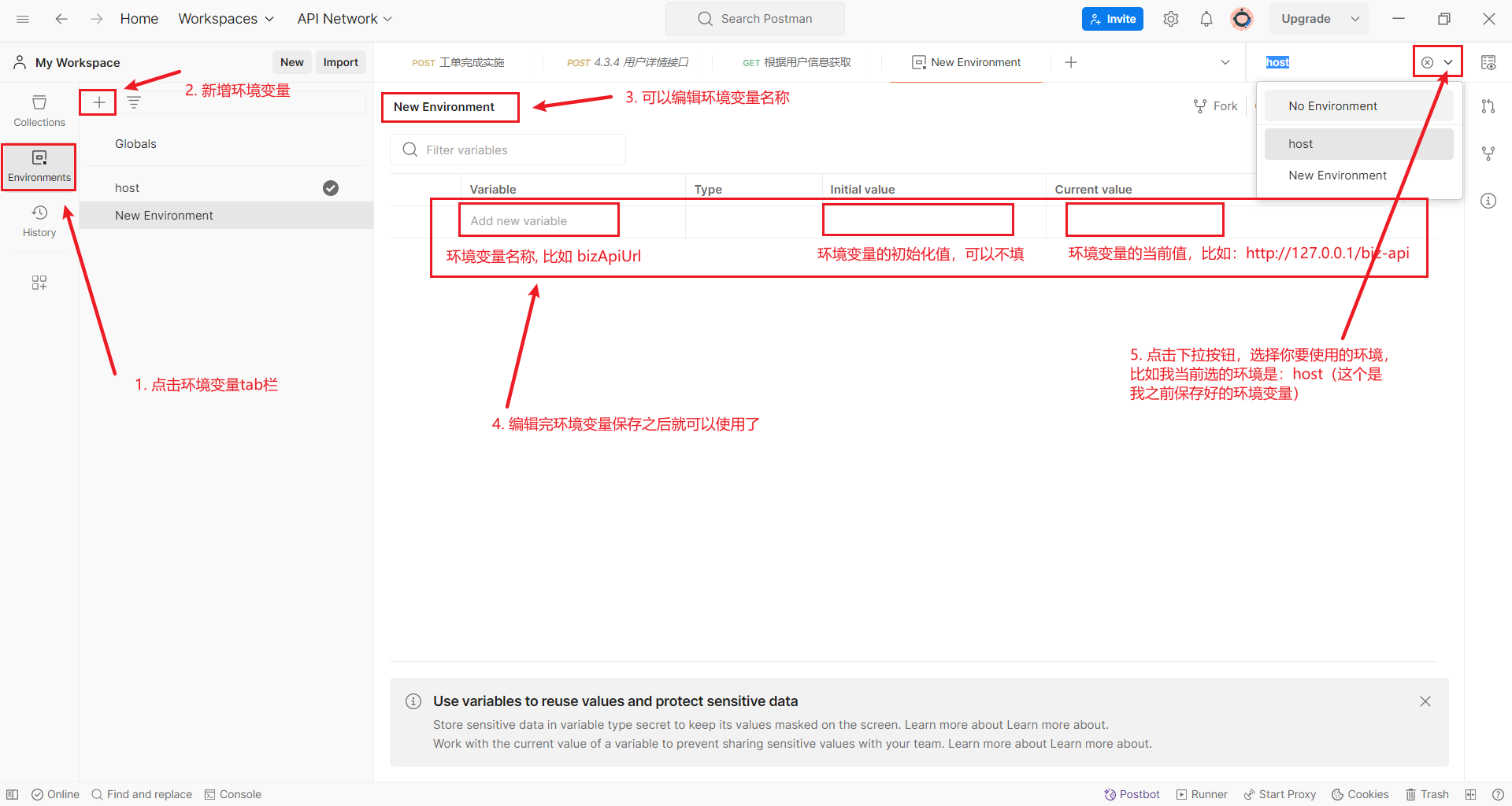Fork the environment
Screen dimensions: 1512x806
[1216, 106]
